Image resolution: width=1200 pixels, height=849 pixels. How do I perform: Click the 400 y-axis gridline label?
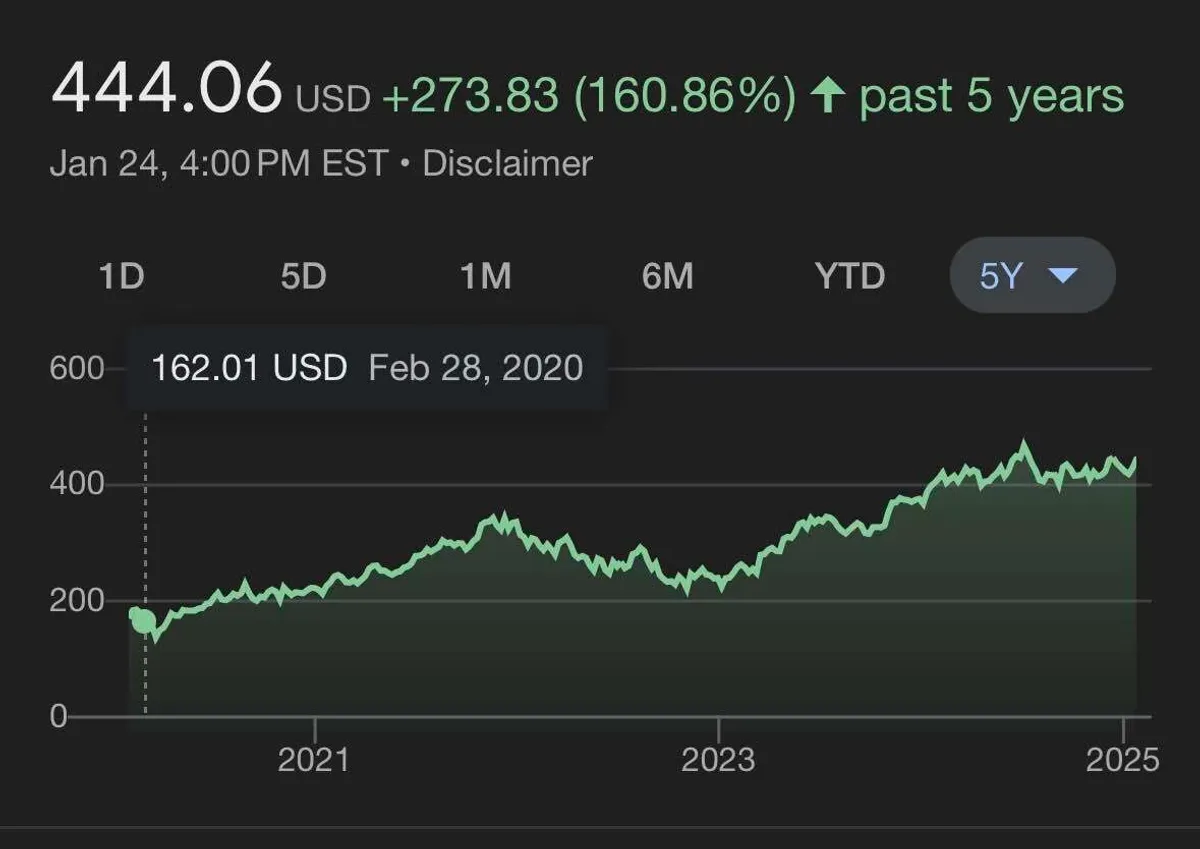pos(77,484)
